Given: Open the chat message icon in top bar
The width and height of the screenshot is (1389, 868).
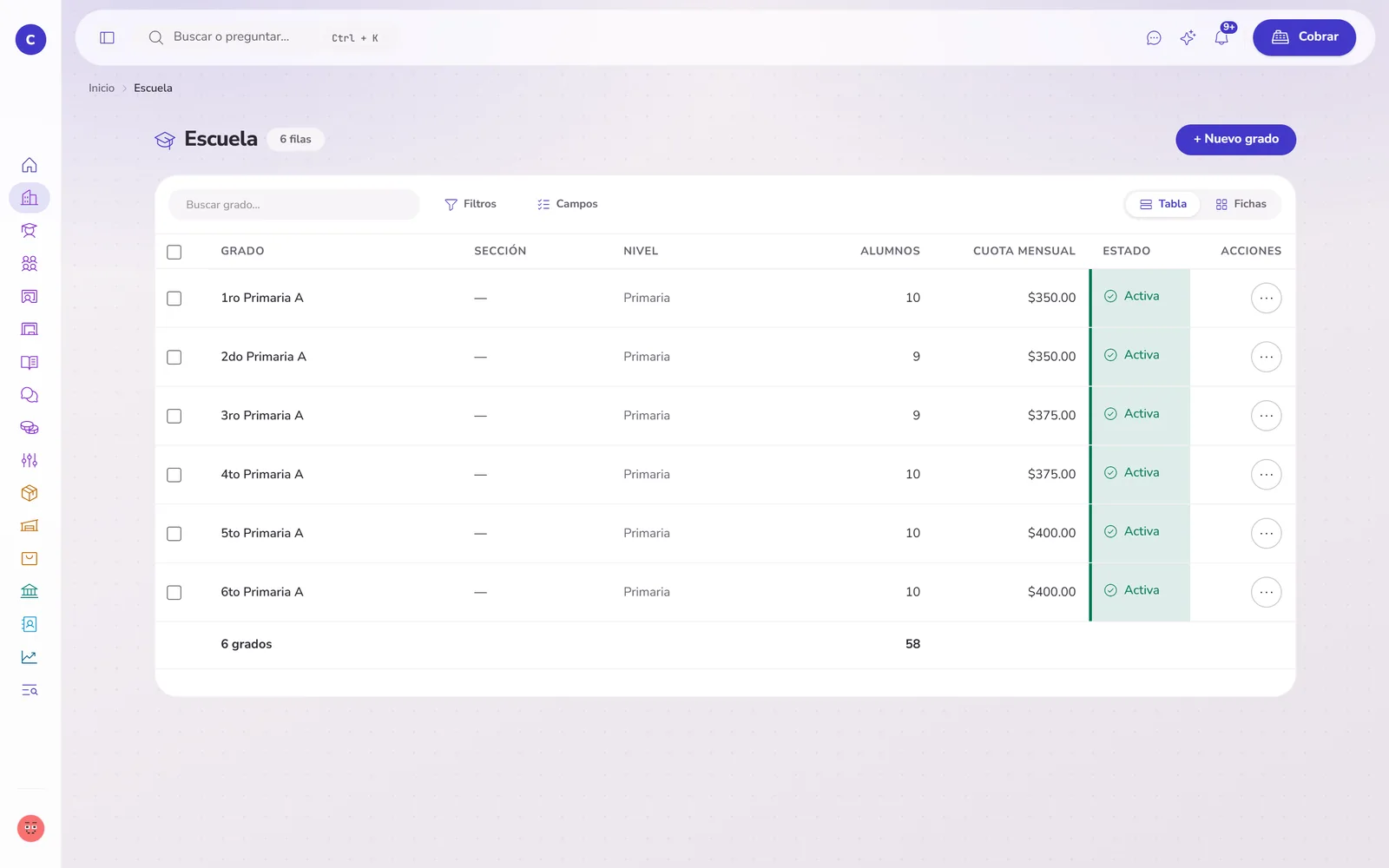Looking at the screenshot, I should coord(1154,37).
